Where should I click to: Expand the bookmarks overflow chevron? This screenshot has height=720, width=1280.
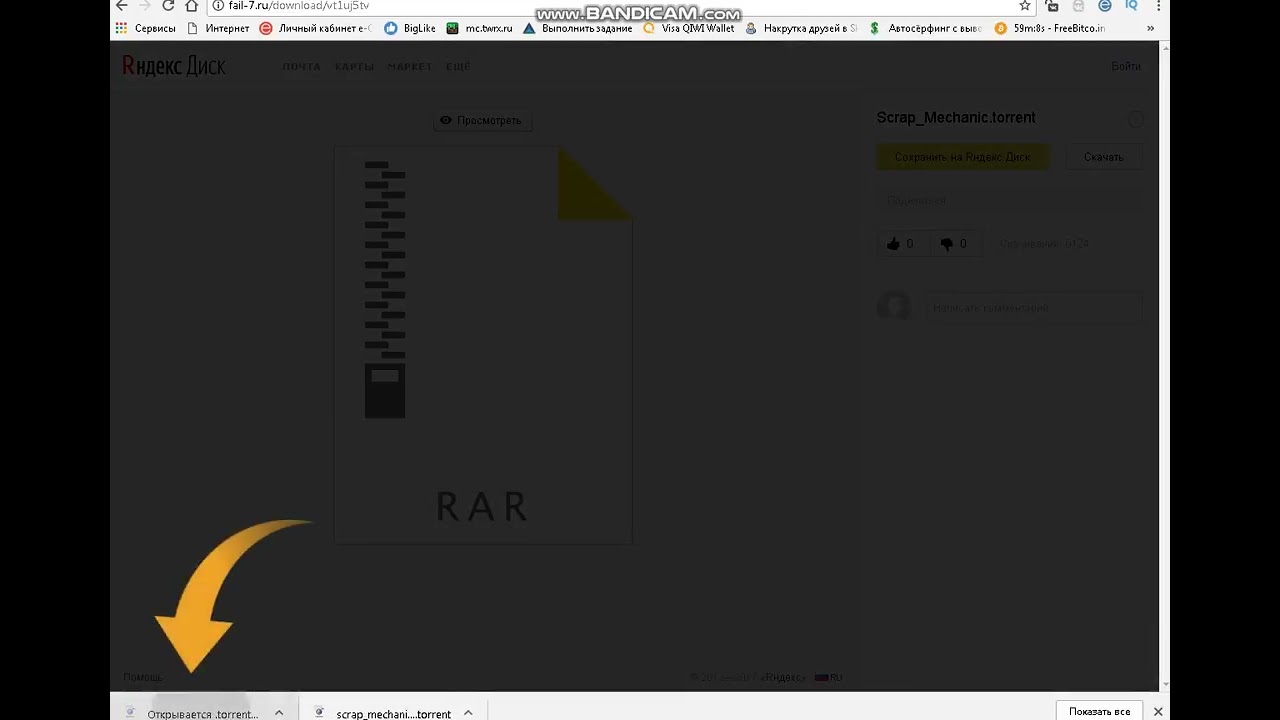coord(1150,28)
